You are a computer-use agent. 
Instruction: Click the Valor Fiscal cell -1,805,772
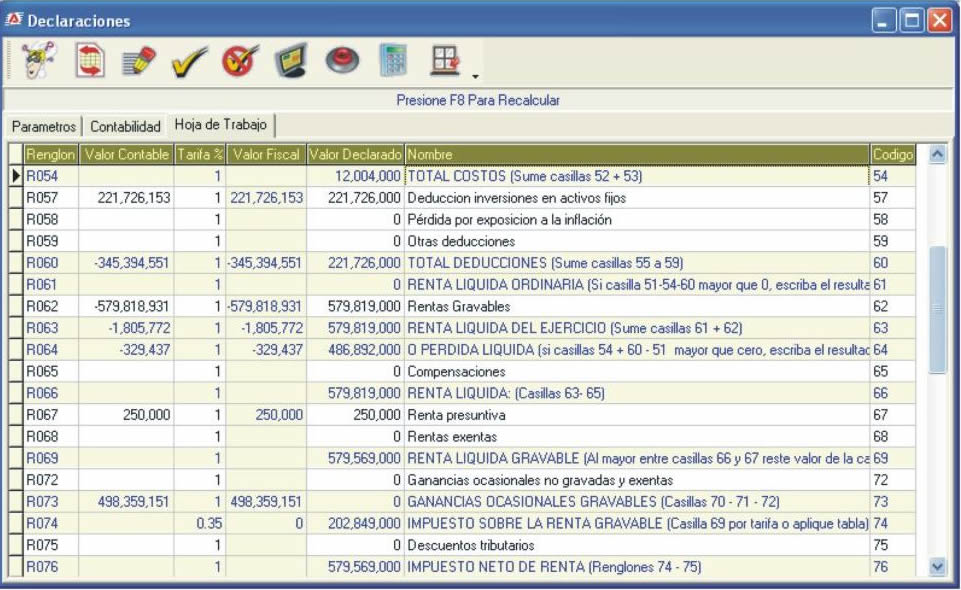[266, 328]
